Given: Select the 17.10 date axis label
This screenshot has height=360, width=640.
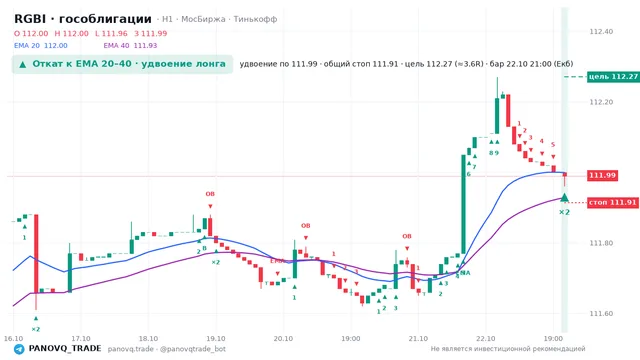Looking at the screenshot, I should click(81, 339).
